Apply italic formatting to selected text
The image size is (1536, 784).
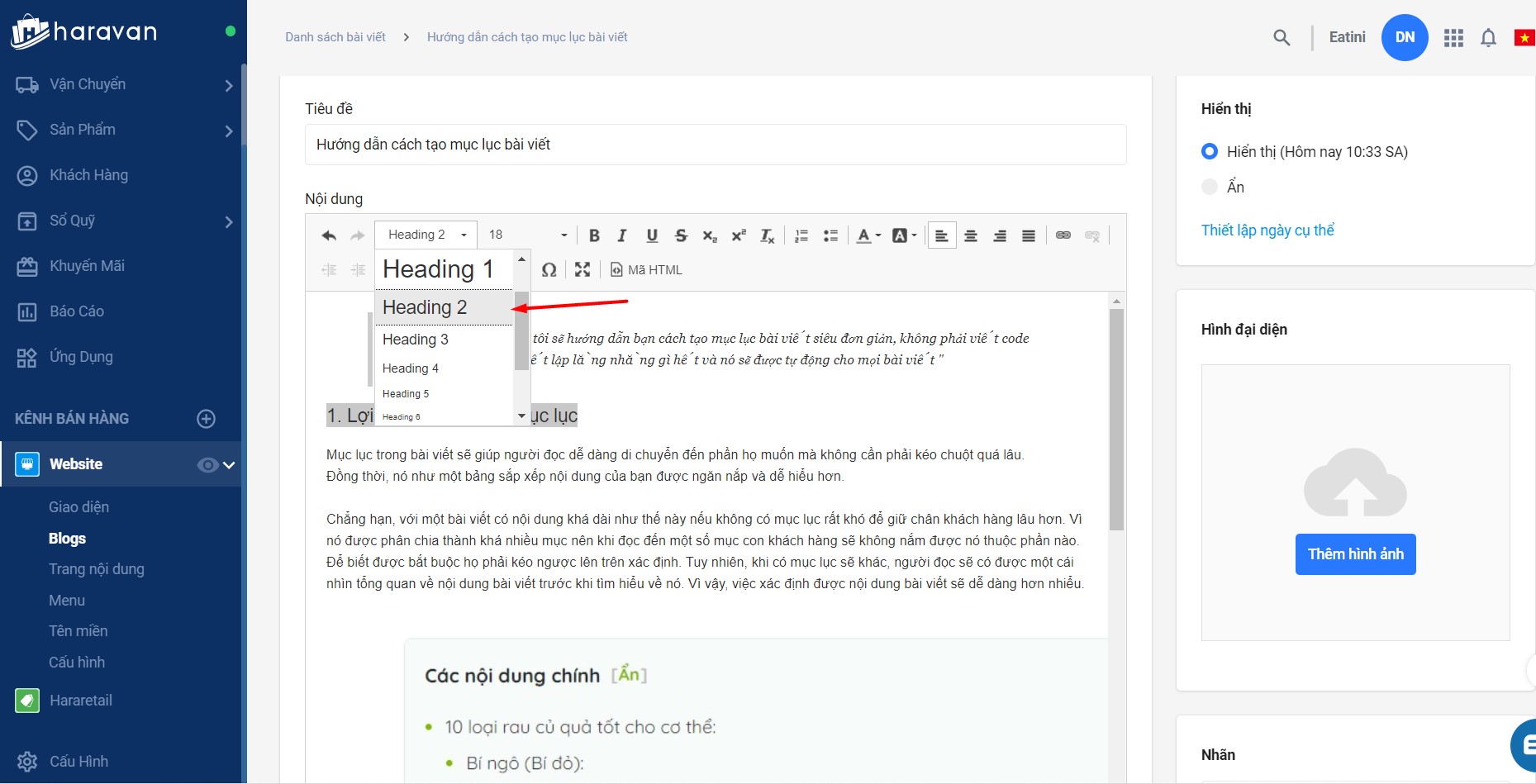622,235
